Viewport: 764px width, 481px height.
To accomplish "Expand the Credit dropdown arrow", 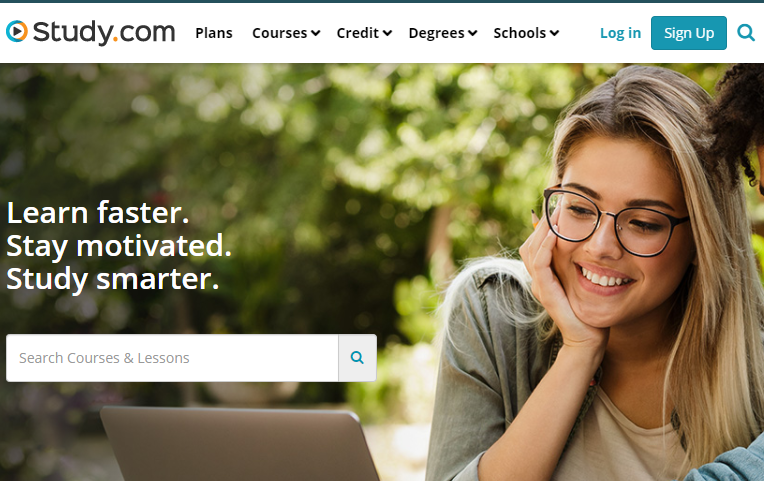I will pyautogui.click(x=387, y=33).
